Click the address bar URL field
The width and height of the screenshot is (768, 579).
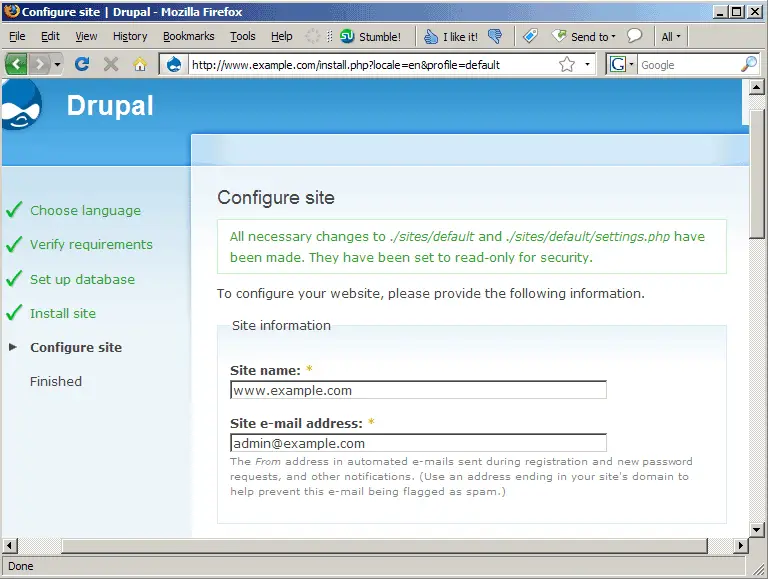coord(372,65)
